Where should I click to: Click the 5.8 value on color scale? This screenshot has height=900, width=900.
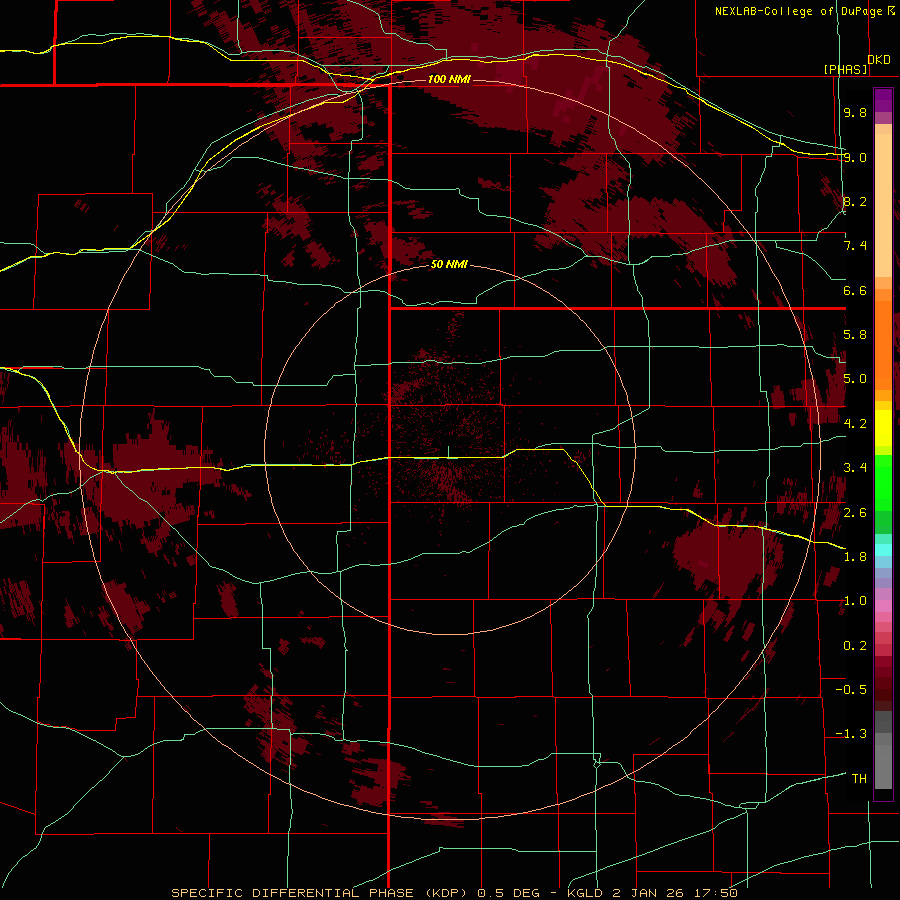pyautogui.click(x=855, y=335)
